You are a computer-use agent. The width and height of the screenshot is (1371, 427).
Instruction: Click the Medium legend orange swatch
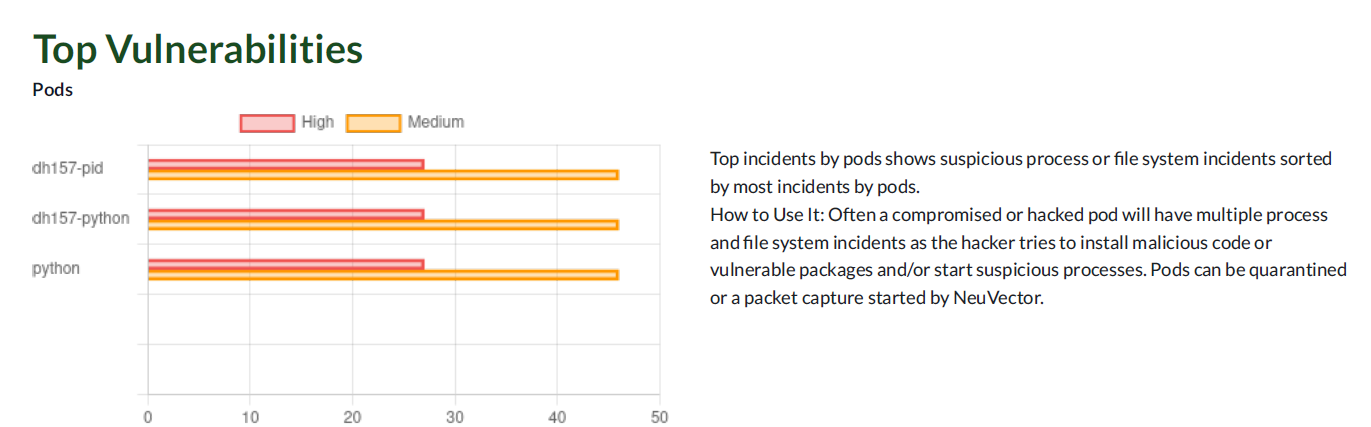point(373,123)
